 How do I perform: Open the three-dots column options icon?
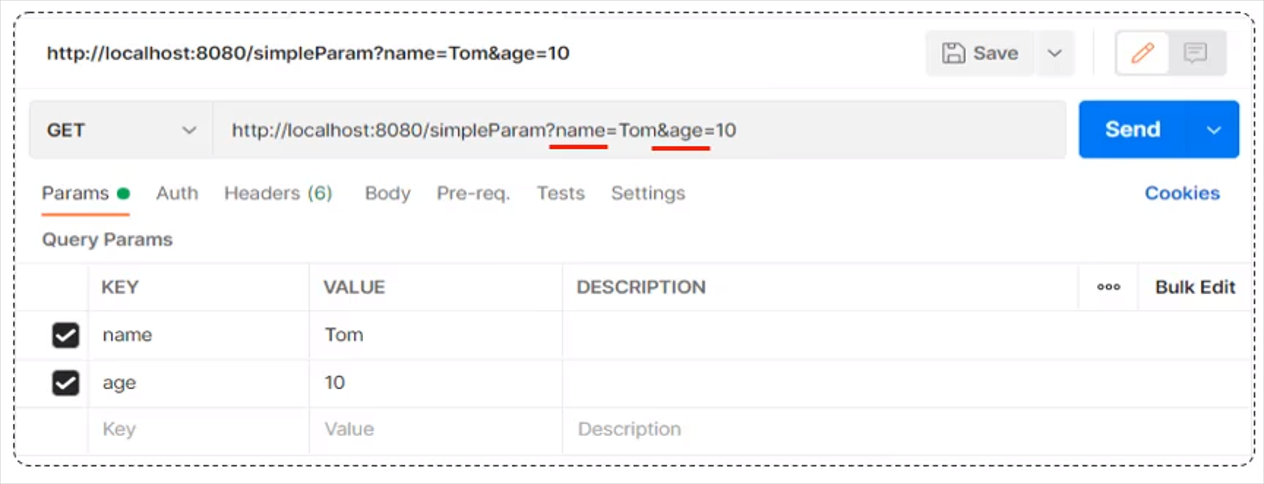1108,287
